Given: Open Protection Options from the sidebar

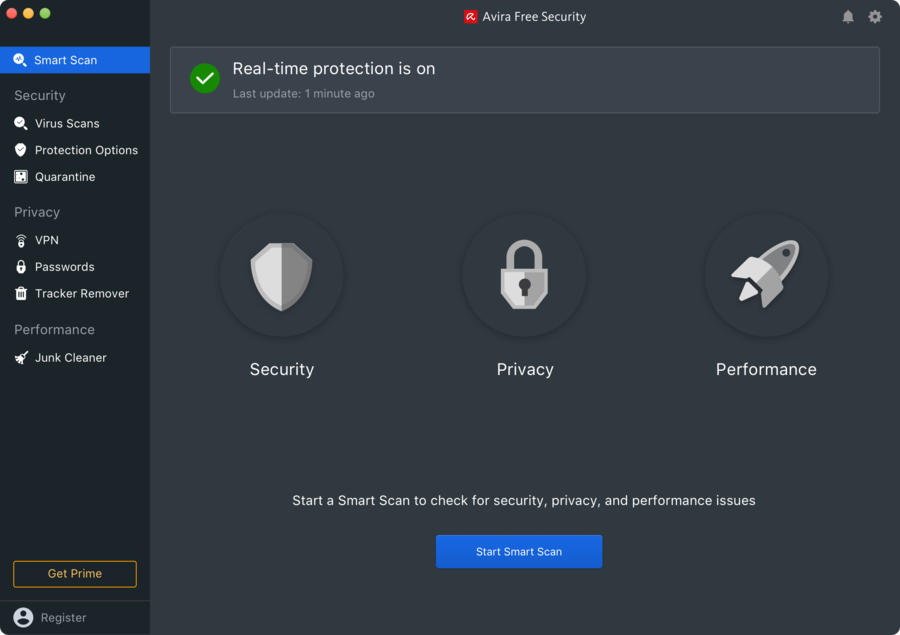Looking at the screenshot, I should (x=22, y=150).
